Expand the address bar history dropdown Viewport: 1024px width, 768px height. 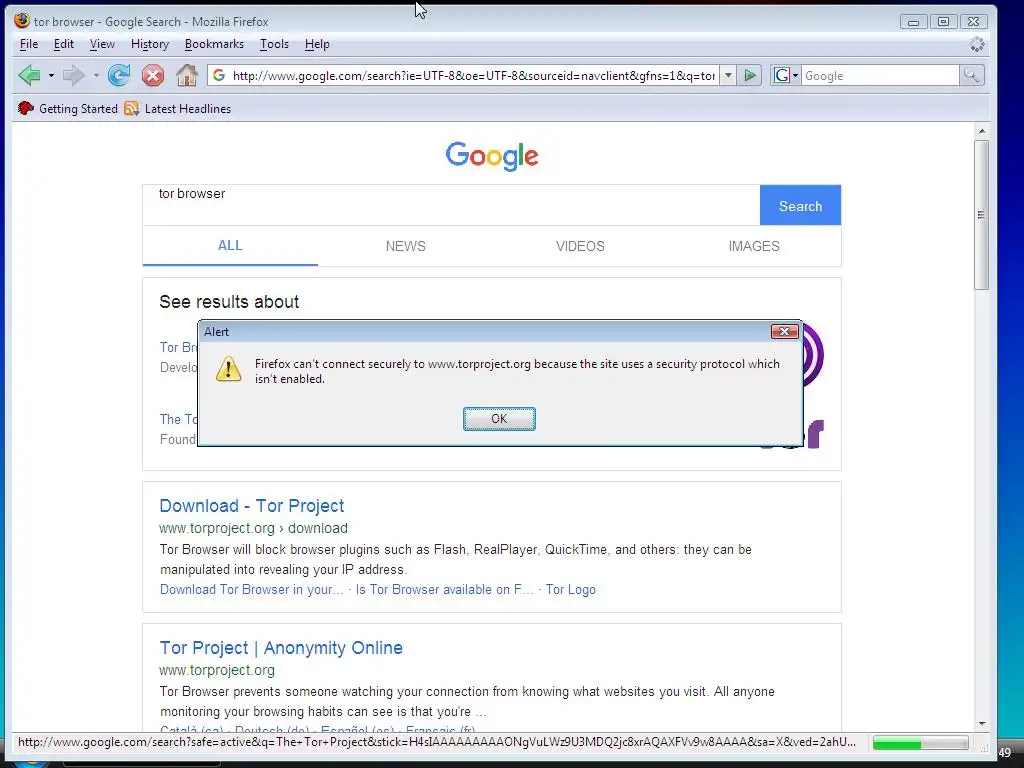pos(728,76)
